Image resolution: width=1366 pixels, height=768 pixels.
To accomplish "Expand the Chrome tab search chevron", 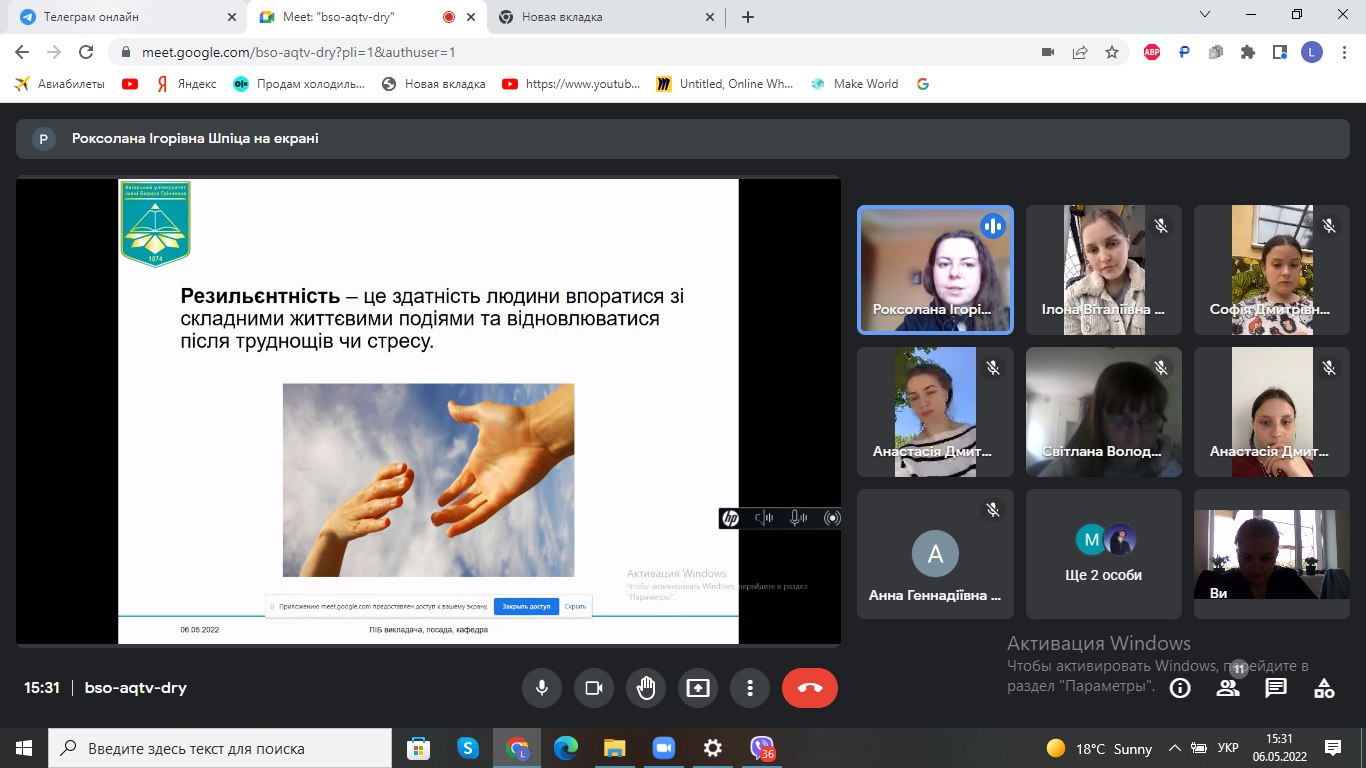I will 1205,16.
